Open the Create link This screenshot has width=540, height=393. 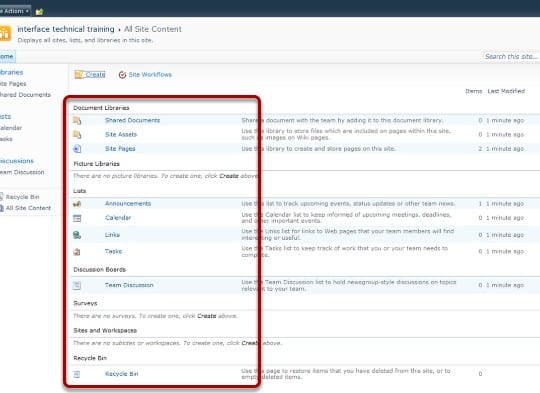click(95, 74)
